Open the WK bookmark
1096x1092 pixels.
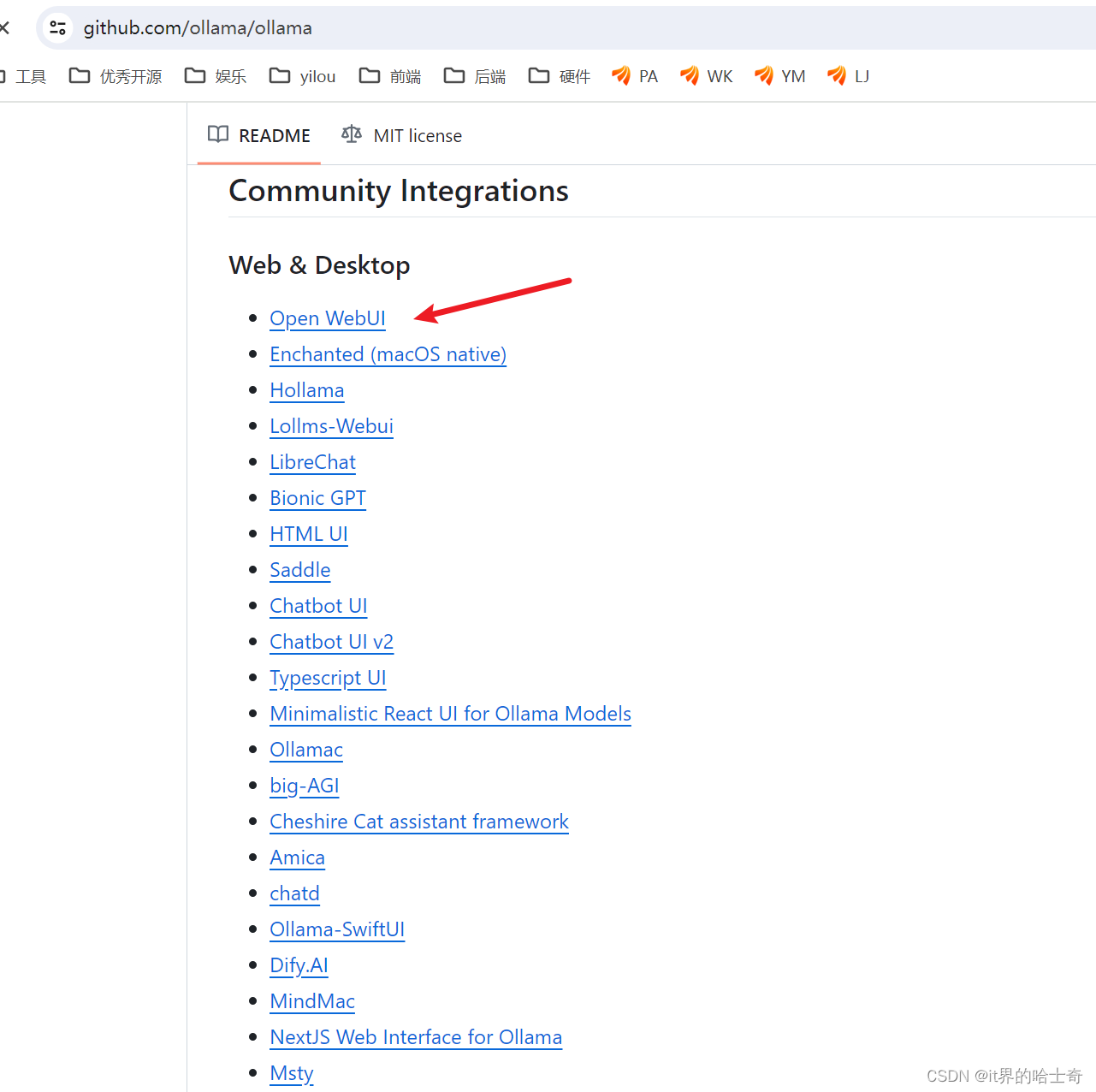[x=707, y=76]
